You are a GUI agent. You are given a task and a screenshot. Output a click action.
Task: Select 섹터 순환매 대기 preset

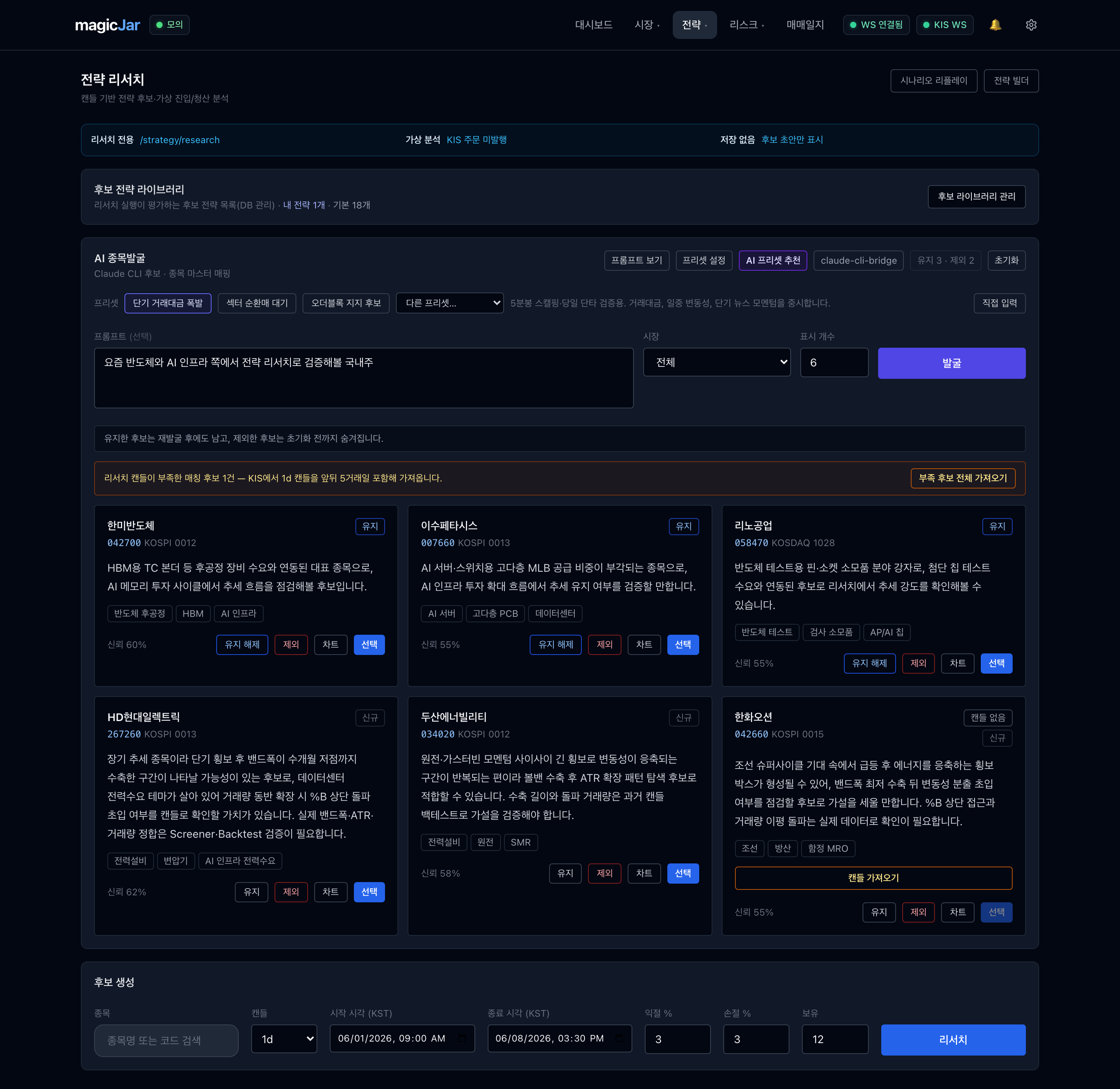[257, 303]
